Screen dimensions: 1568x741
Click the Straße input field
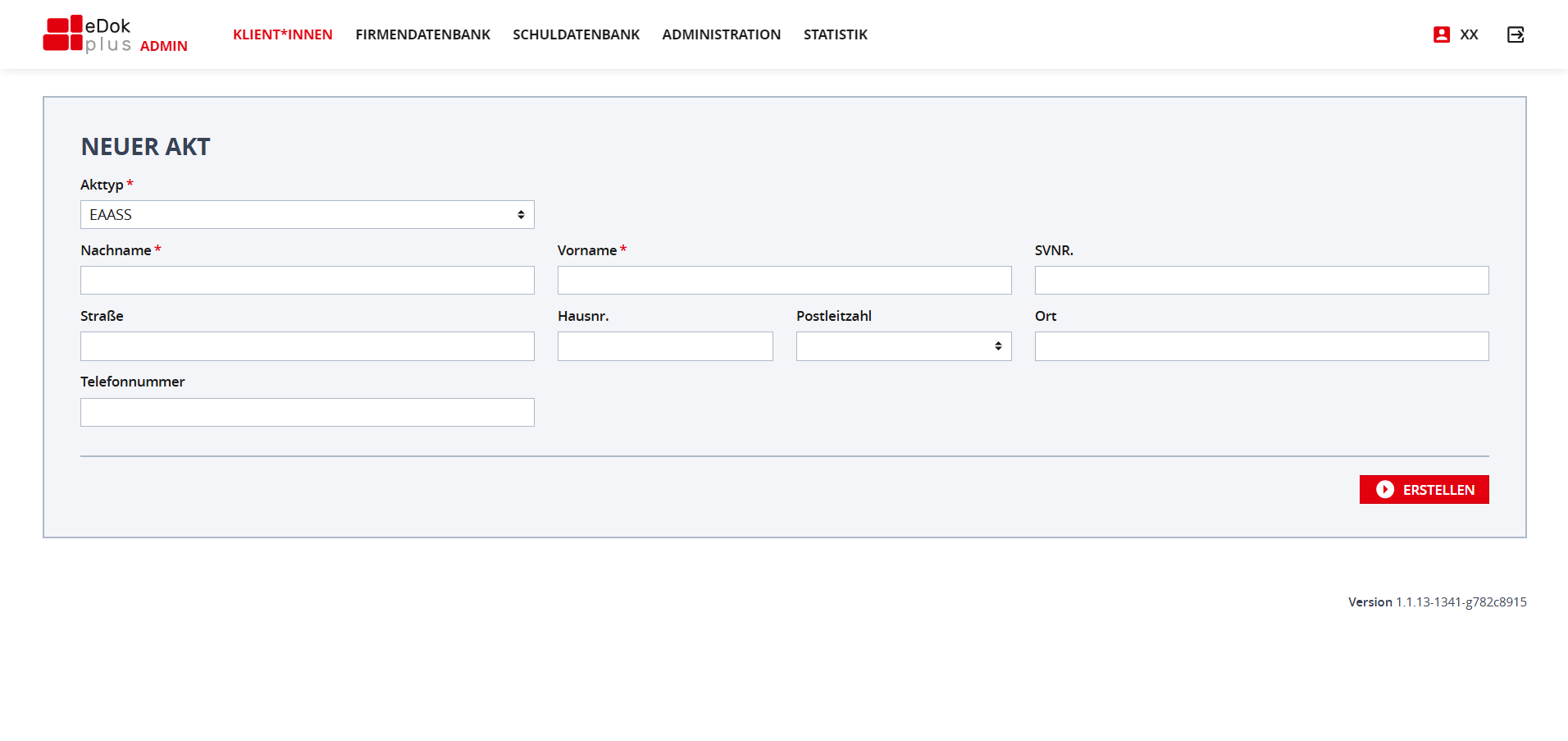pos(307,346)
